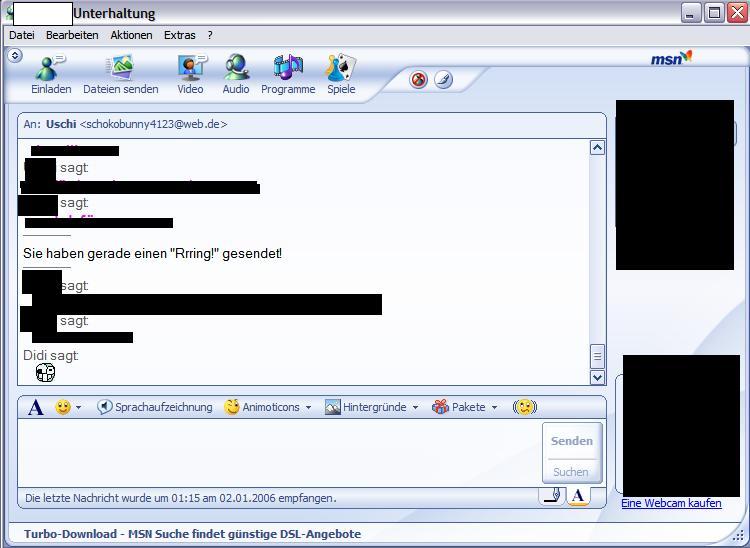Image resolution: width=750 pixels, height=548 pixels.
Task: Send a Rrring nudge icon
Action: [525, 407]
